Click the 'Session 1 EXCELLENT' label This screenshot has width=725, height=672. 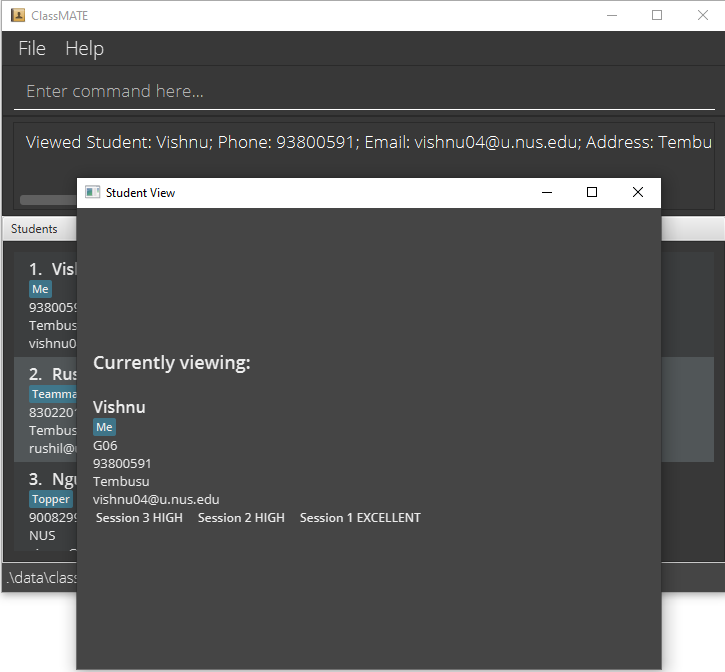click(360, 518)
